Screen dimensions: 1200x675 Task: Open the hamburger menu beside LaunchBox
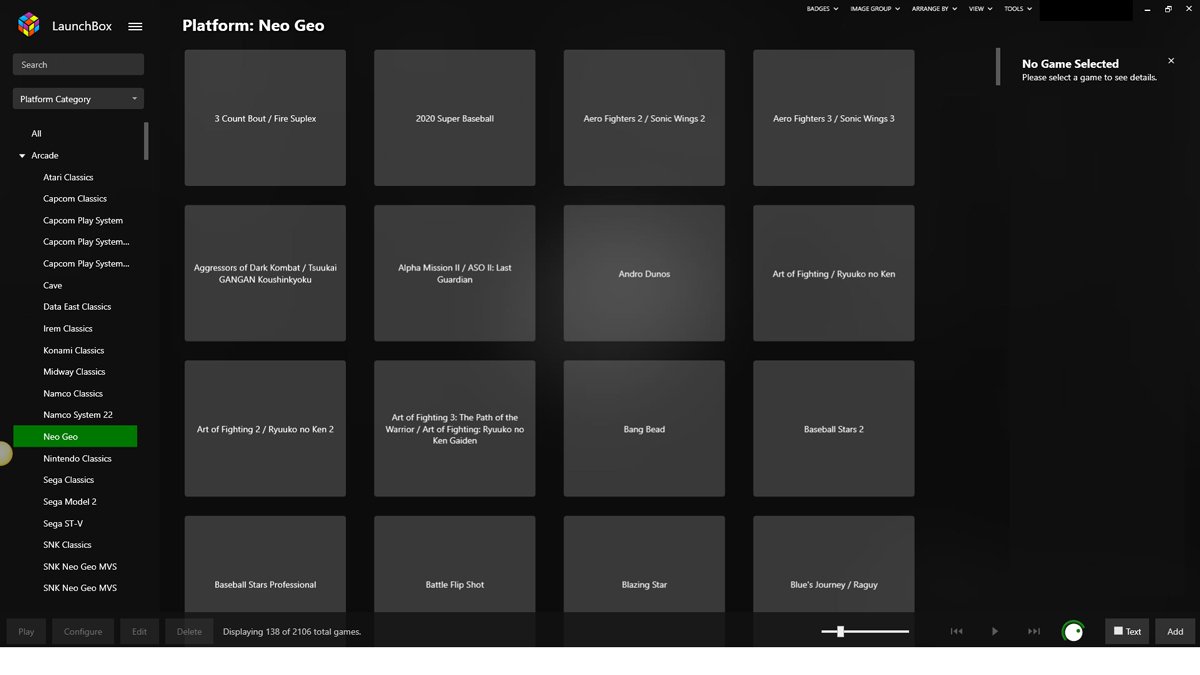(135, 27)
